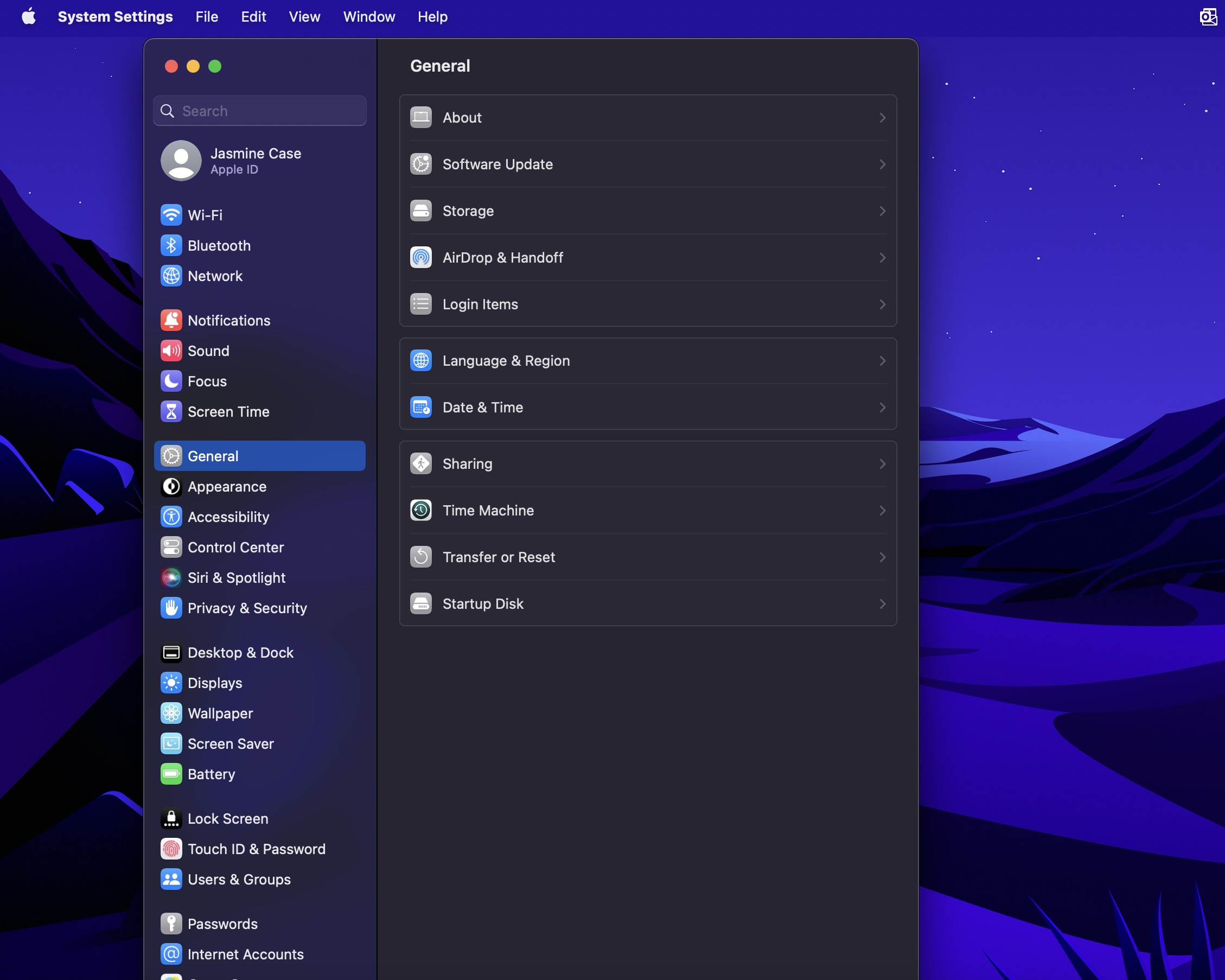Click the "Date & Time" label
The height and width of the screenshot is (980, 1225).
(483, 408)
